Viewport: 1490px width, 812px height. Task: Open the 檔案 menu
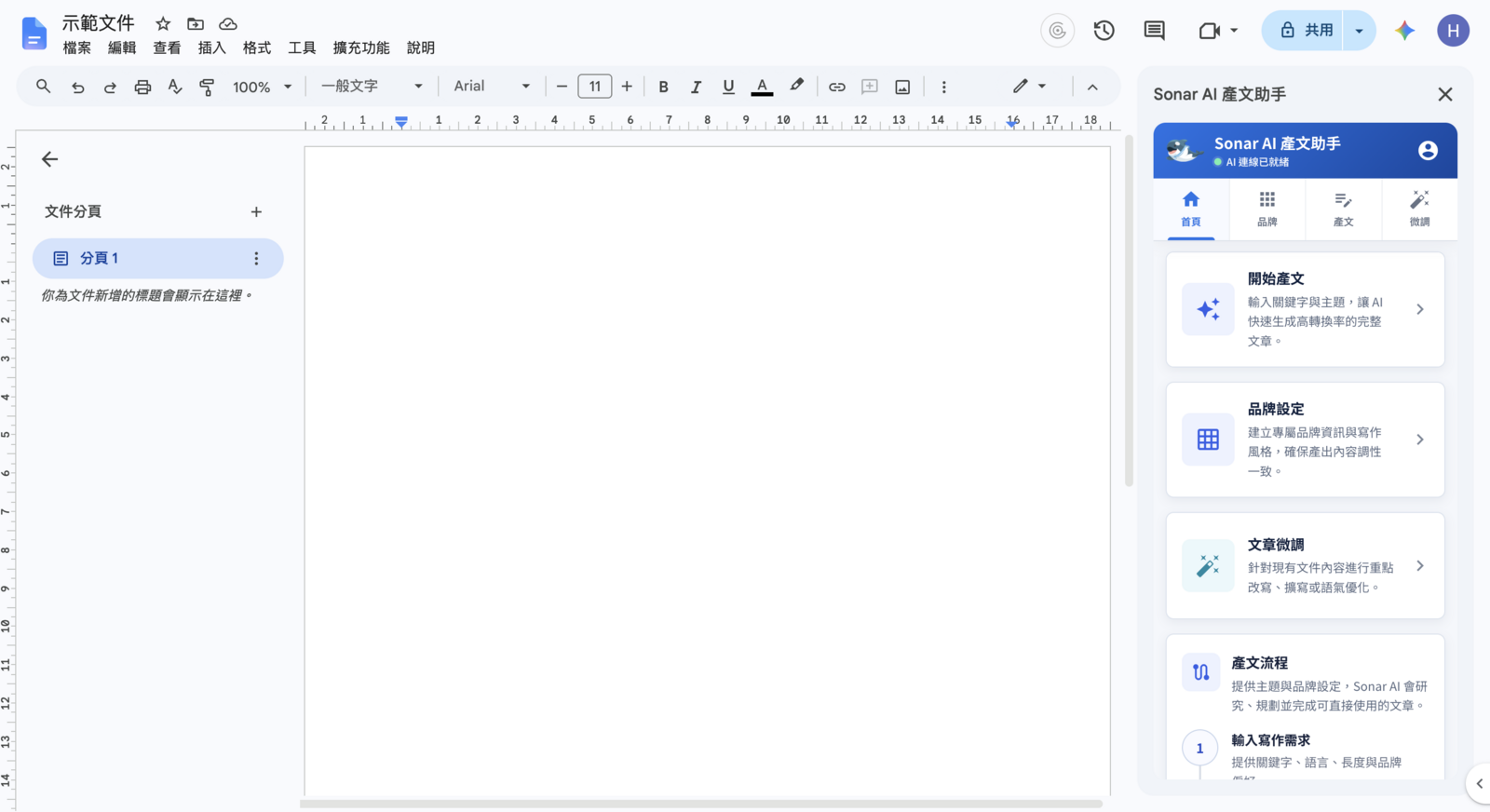click(76, 48)
